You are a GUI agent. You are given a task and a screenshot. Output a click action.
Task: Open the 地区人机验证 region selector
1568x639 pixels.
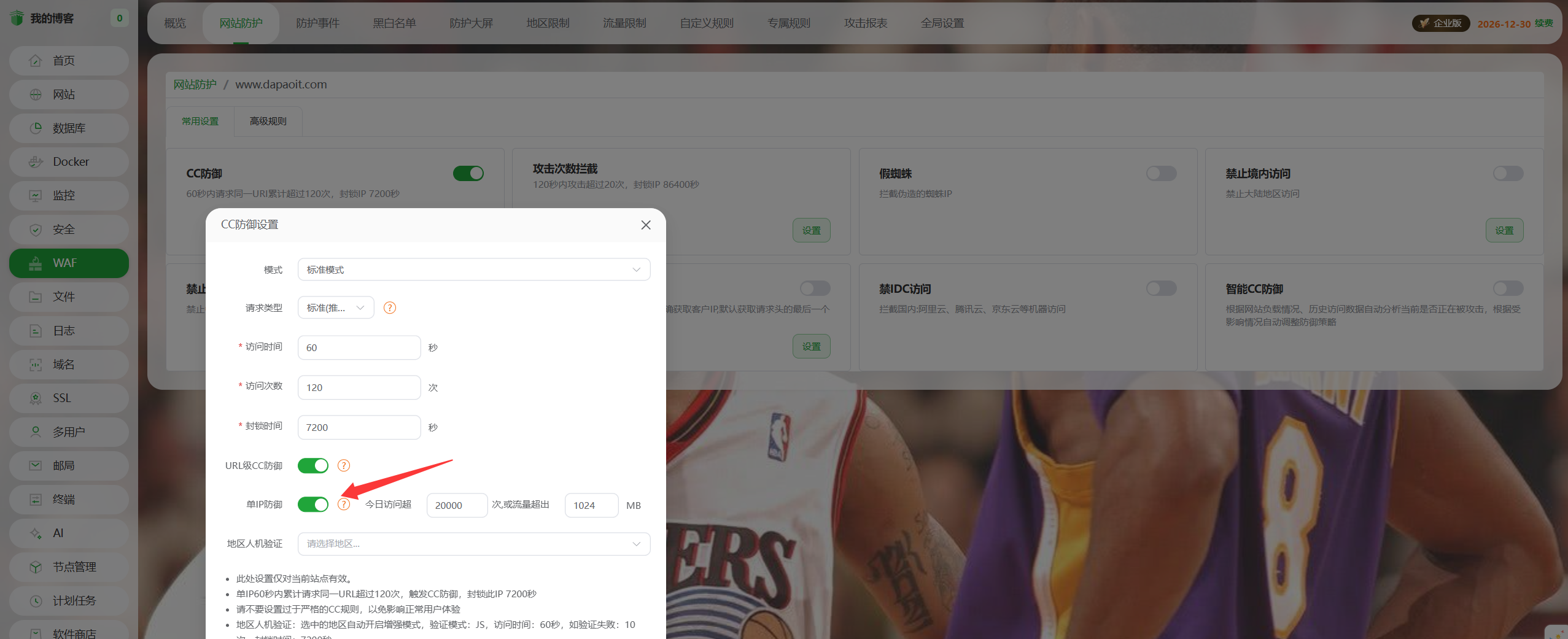(474, 544)
